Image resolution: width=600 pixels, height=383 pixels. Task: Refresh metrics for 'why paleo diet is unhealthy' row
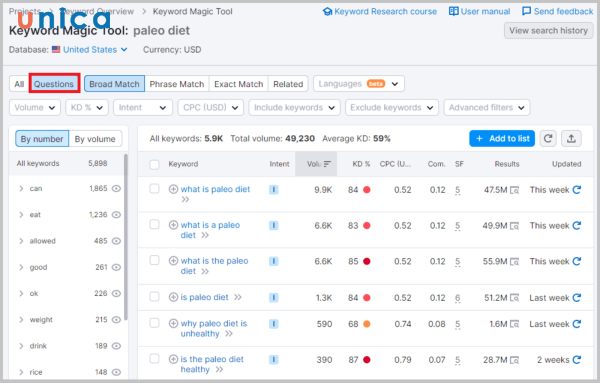tap(577, 324)
